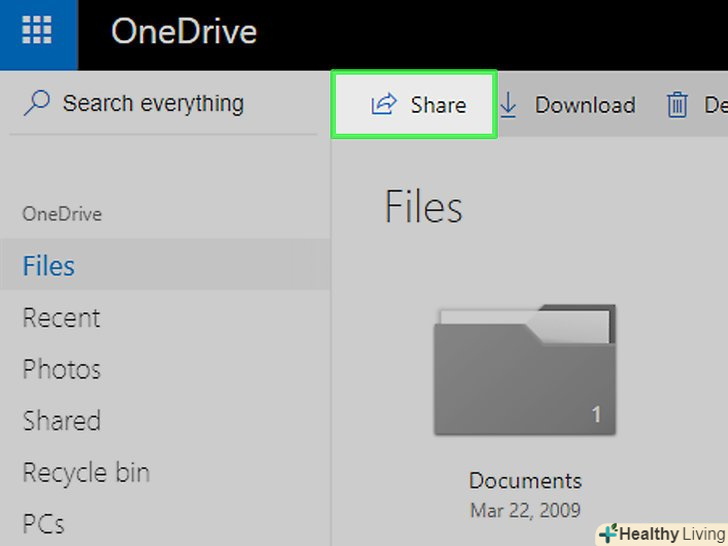Click the magnifier search icon
The width and height of the screenshot is (728, 546).
coord(37,103)
